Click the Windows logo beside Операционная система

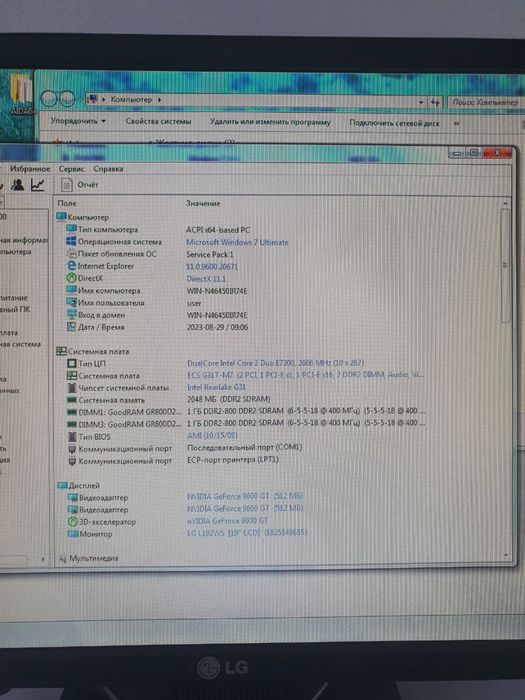[x=71, y=242]
